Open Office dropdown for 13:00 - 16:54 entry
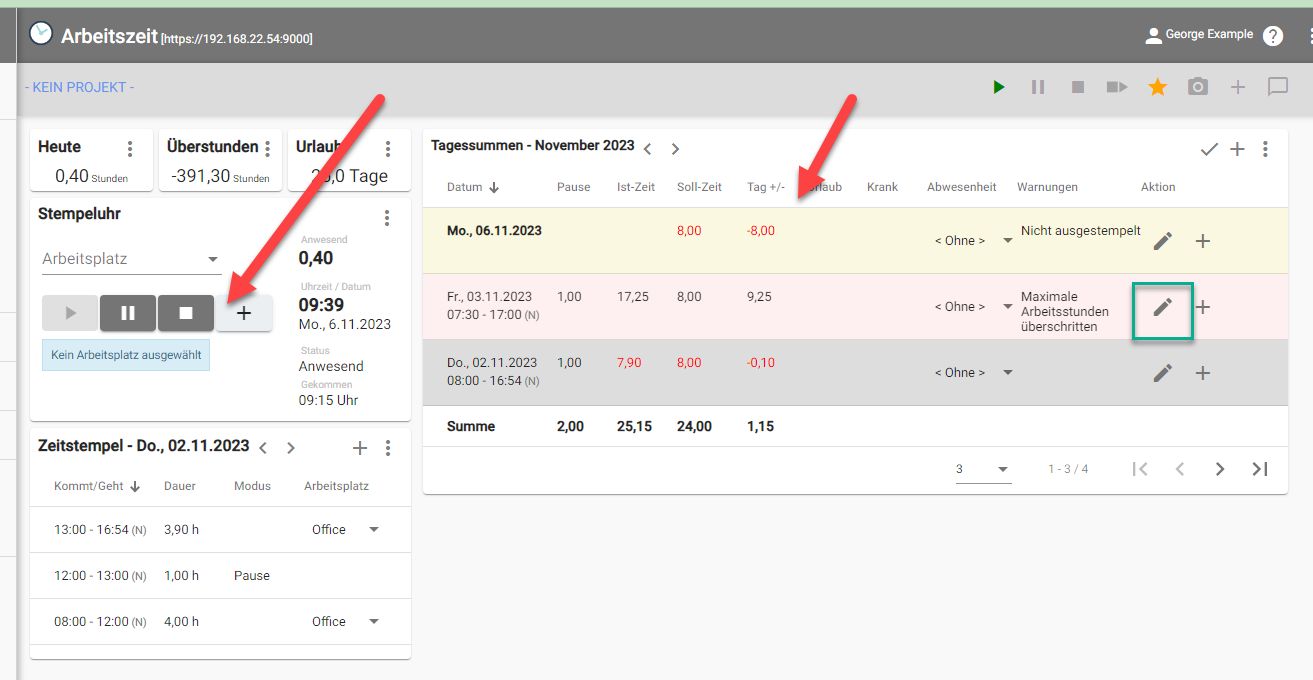The height and width of the screenshot is (680, 1313). [x=345, y=530]
